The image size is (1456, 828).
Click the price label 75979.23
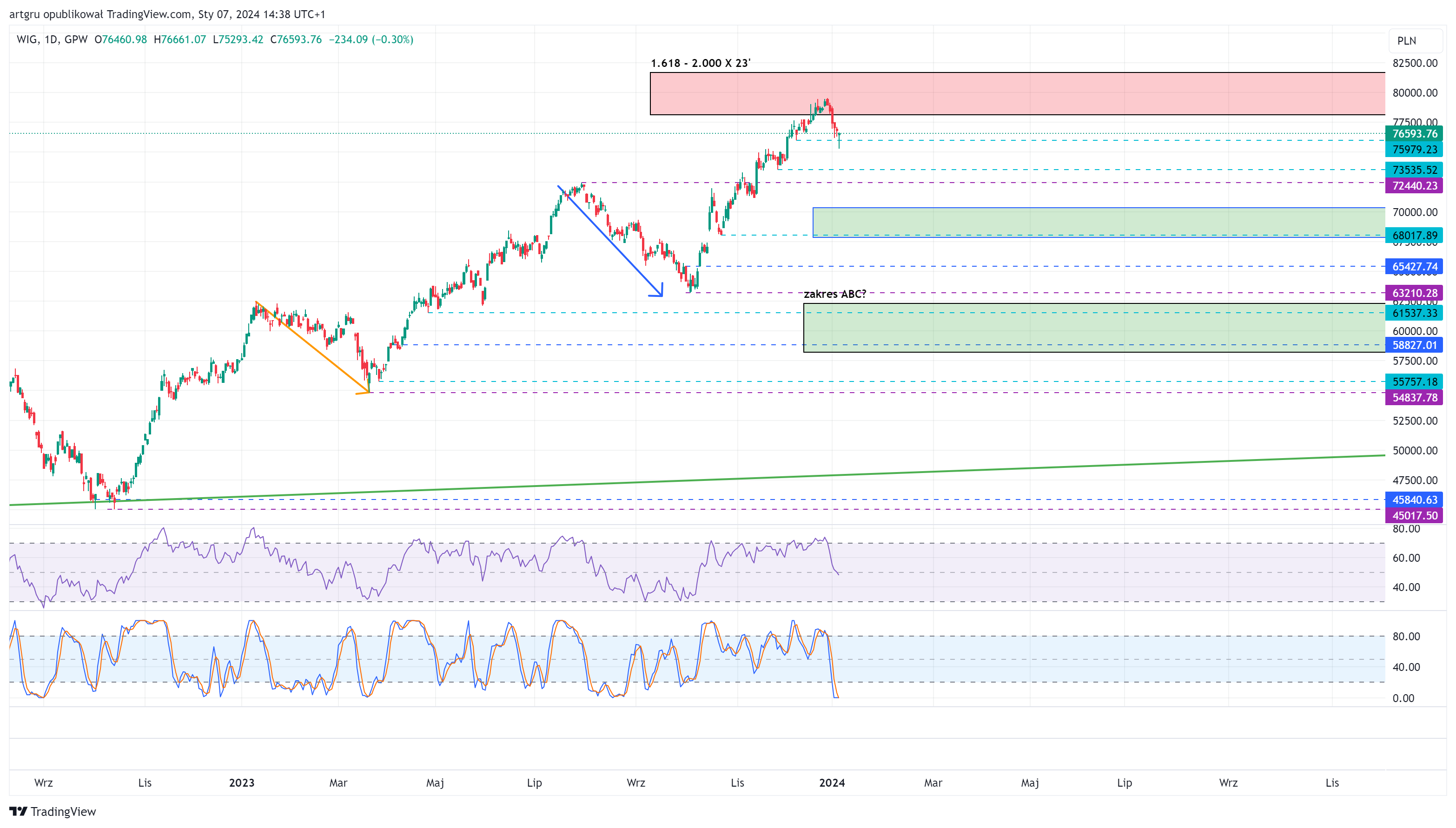tap(1415, 150)
